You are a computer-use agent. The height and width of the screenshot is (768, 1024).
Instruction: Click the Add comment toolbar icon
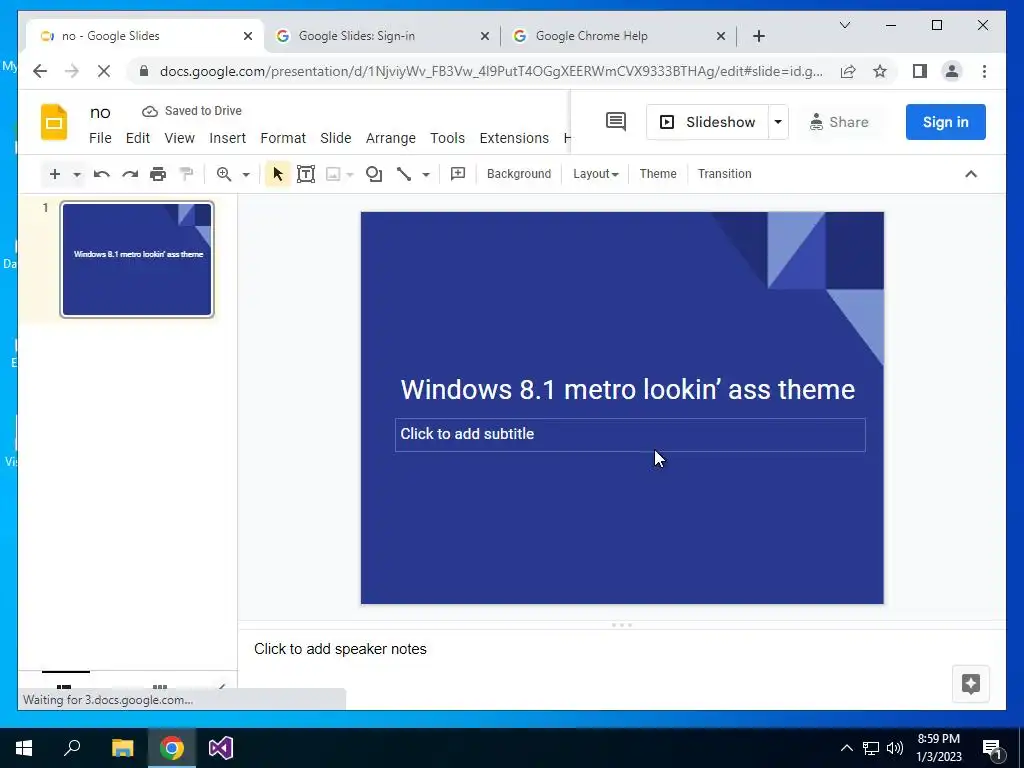[458, 174]
